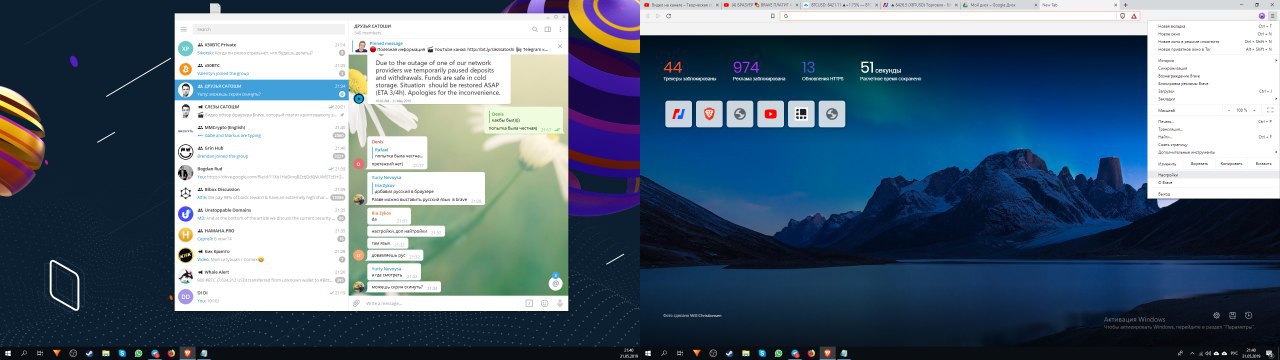Open a new browser tab with plus
This screenshot has height=360, width=1280.
[x=1126, y=6]
